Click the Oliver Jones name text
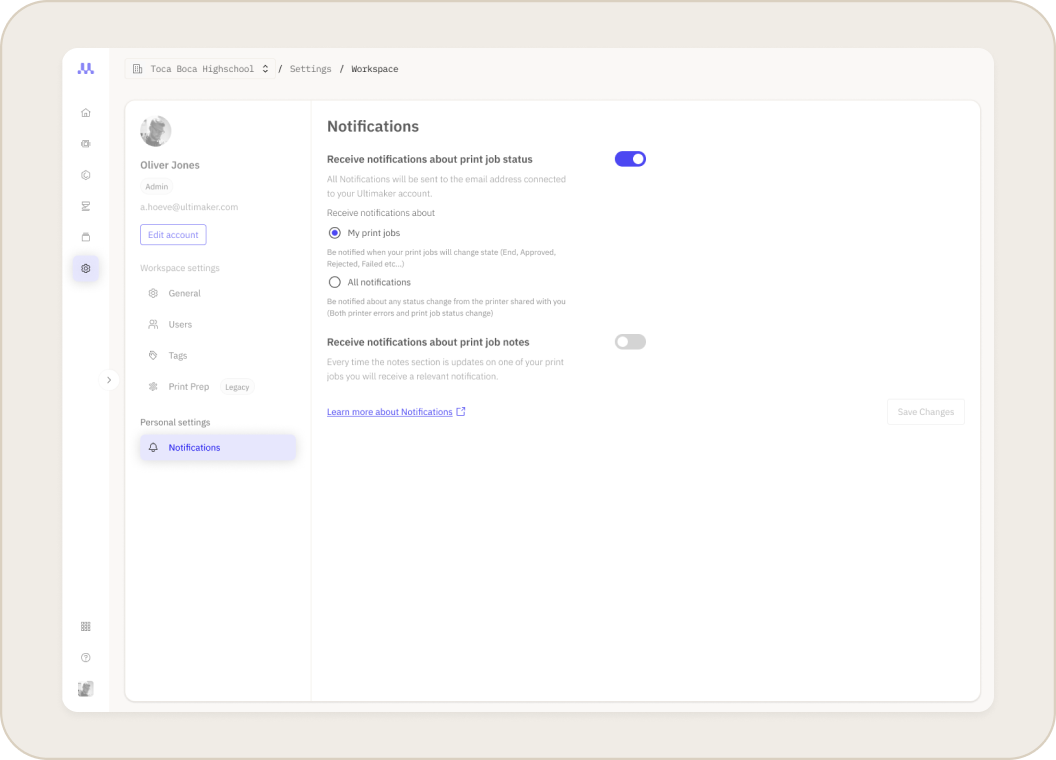The height and width of the screenshot is (760, 1056). click(x=170, y=165)
